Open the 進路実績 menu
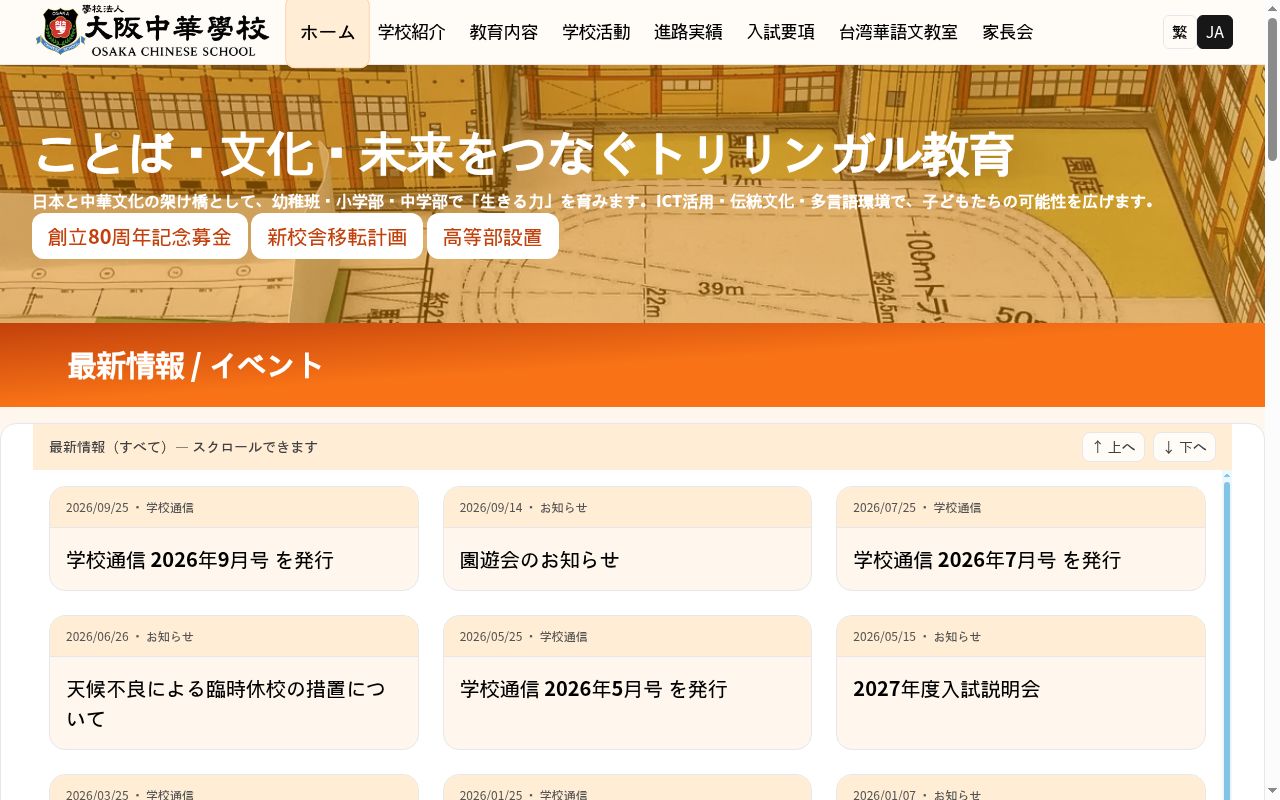The height and width of the screenshot is (800, 1280). (x=688, y=32)
